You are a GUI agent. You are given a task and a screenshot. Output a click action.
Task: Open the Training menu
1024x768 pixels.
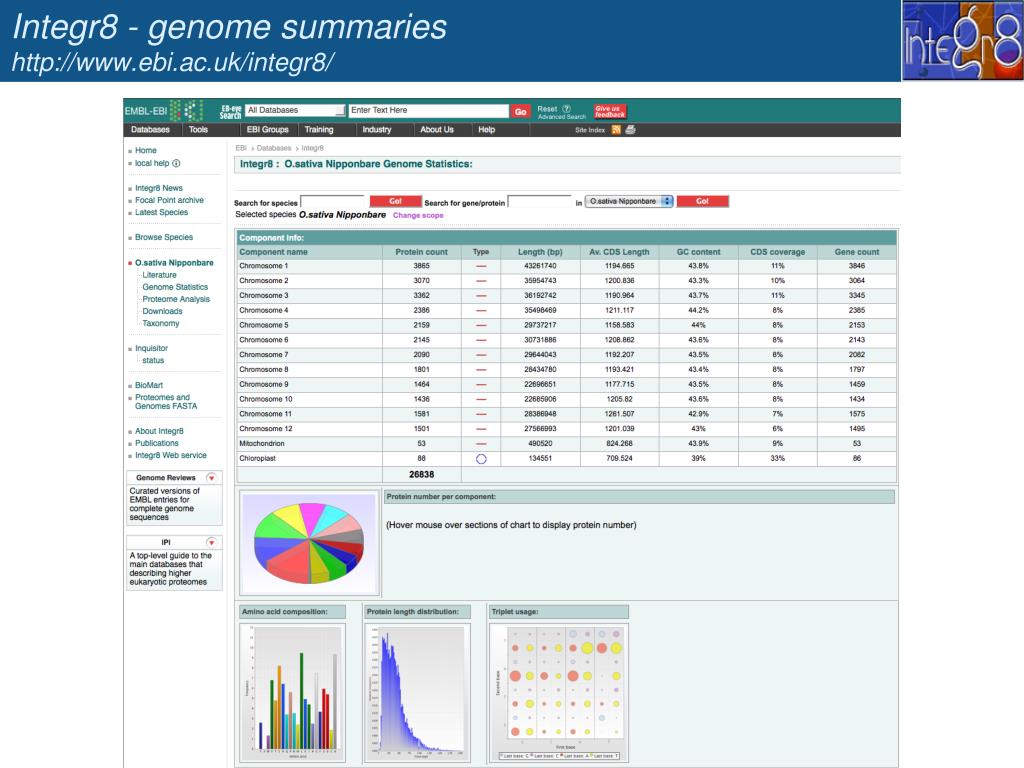[319, 130]
